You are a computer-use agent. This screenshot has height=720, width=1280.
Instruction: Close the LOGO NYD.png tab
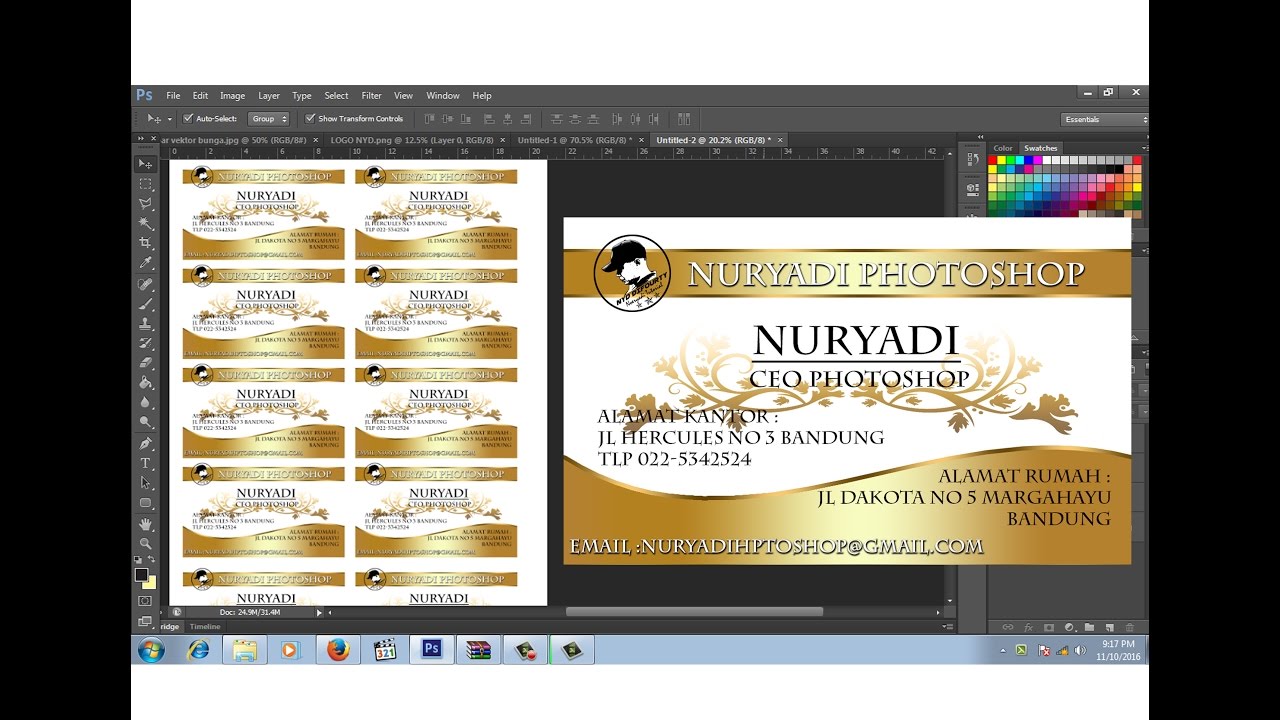pos(502,140)
